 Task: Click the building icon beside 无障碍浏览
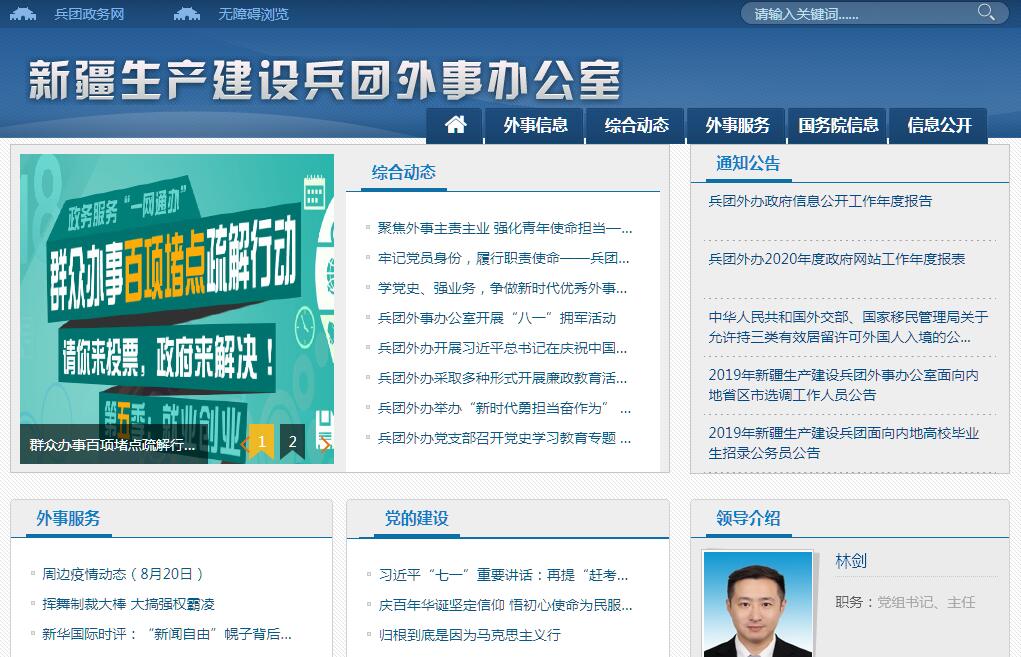(x=187, y=14)
